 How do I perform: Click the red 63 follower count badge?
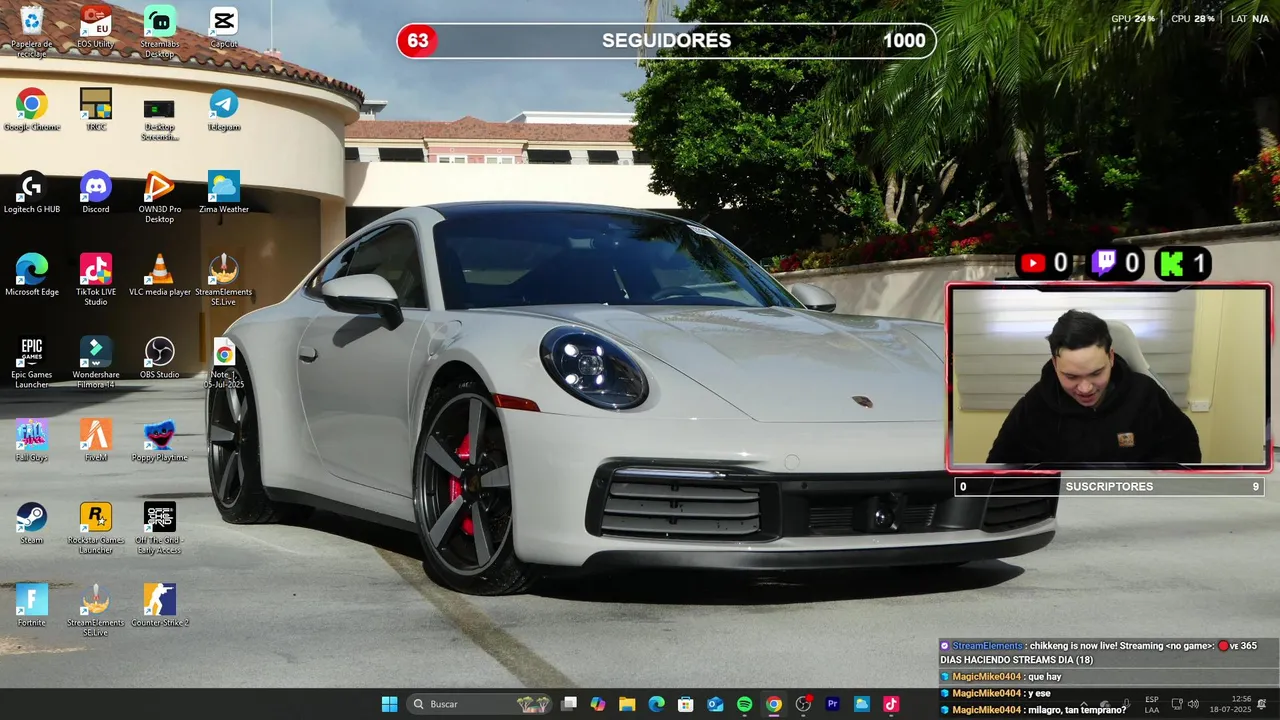tap(418, 41)
